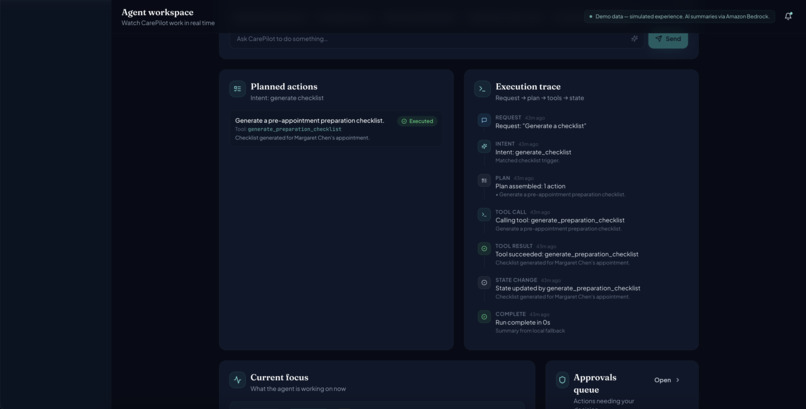Click the STATE CHANGE step icon
The height and width of the screenshot is (409, 806).
pyautogui.click(x=484, y=283)
